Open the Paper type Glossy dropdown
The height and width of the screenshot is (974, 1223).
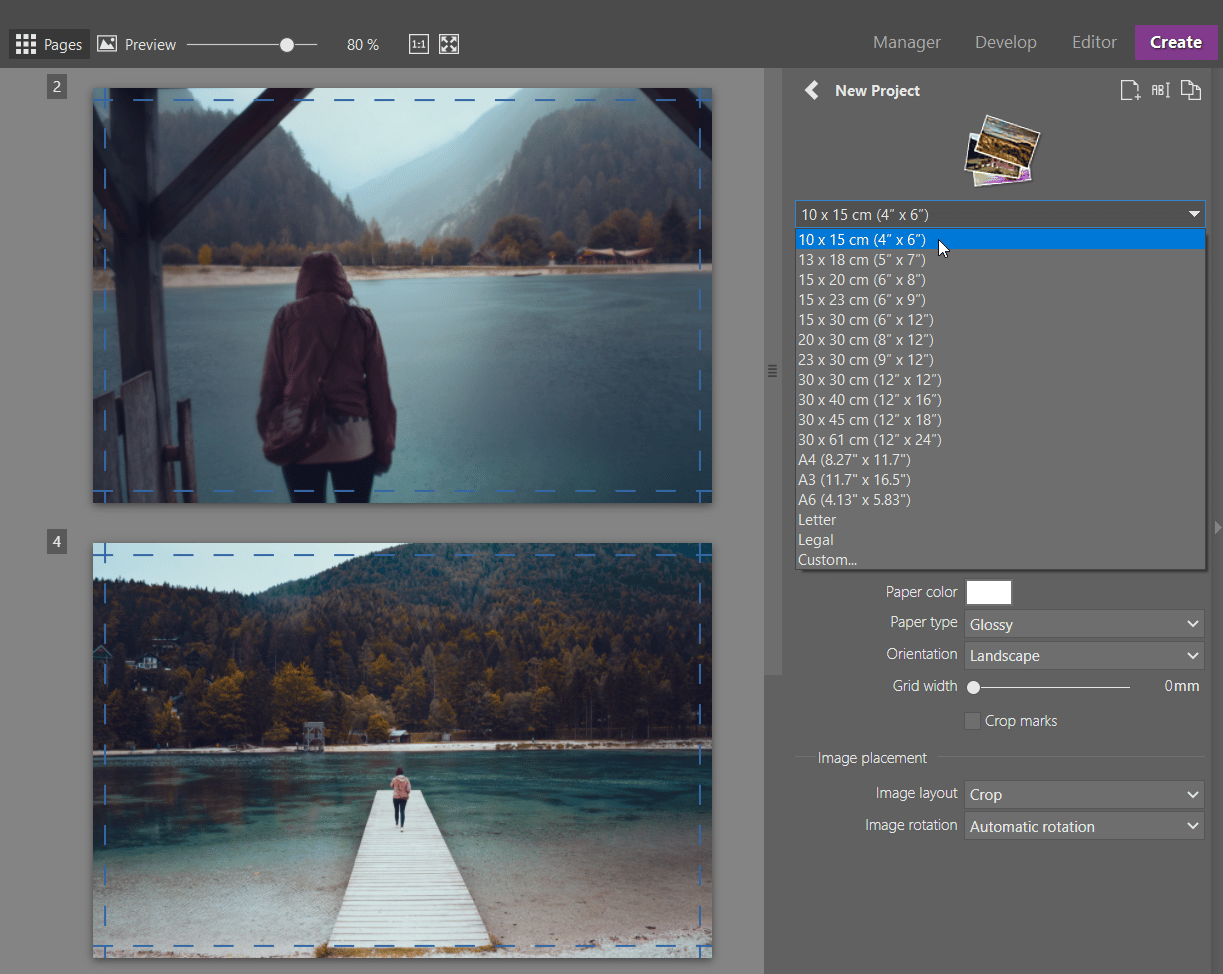pyautogui.click(x=1084, y=624)
